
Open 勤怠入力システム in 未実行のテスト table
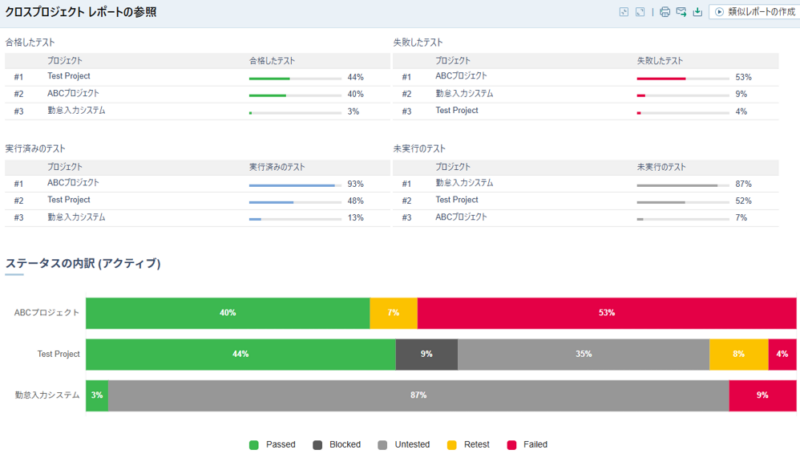coord(464,183)
